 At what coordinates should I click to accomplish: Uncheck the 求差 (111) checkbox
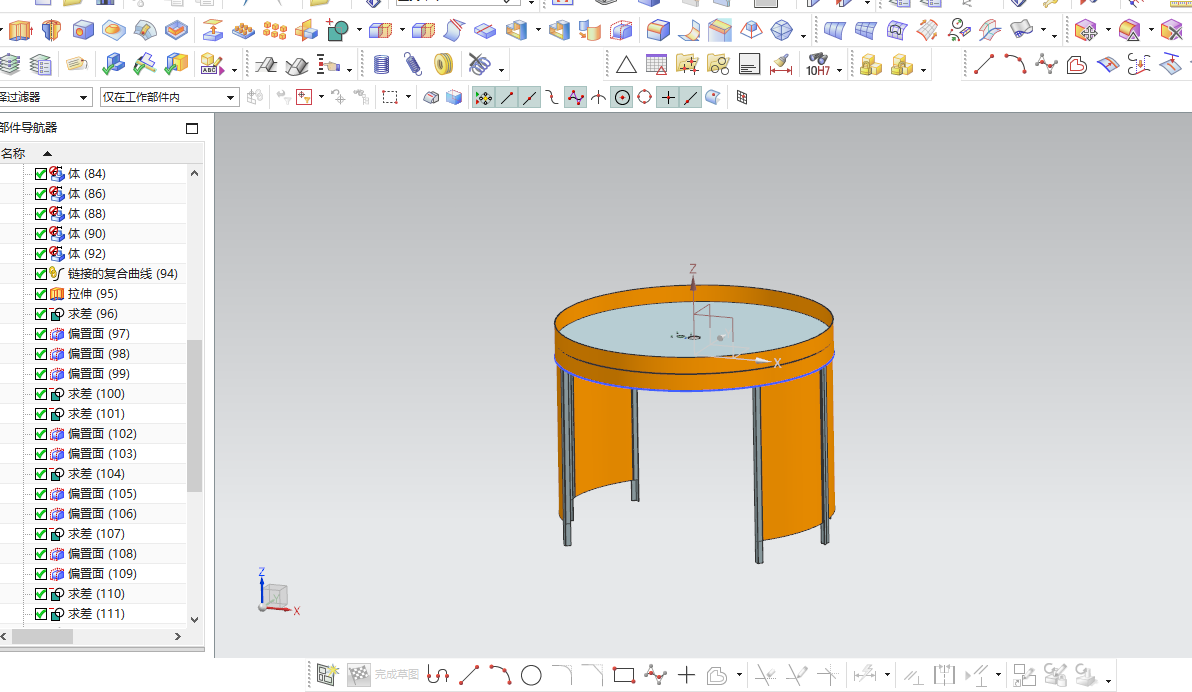[x=41, y=614]
